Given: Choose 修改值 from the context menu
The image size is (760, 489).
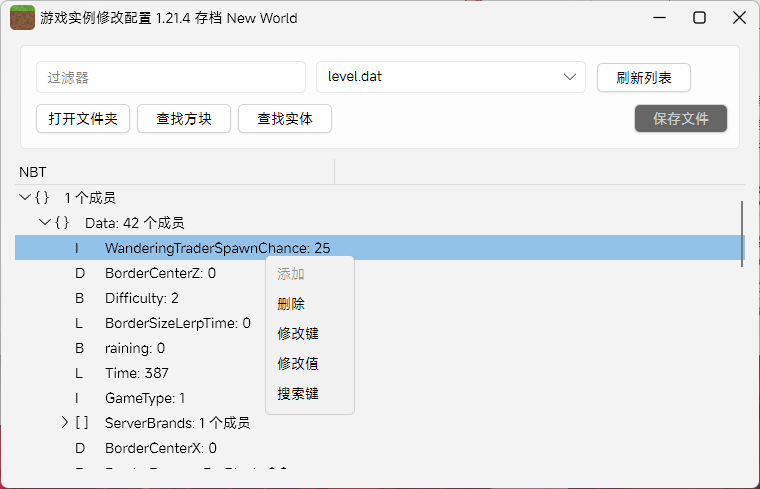Looking at the screenshot, I should coord(298,364).
